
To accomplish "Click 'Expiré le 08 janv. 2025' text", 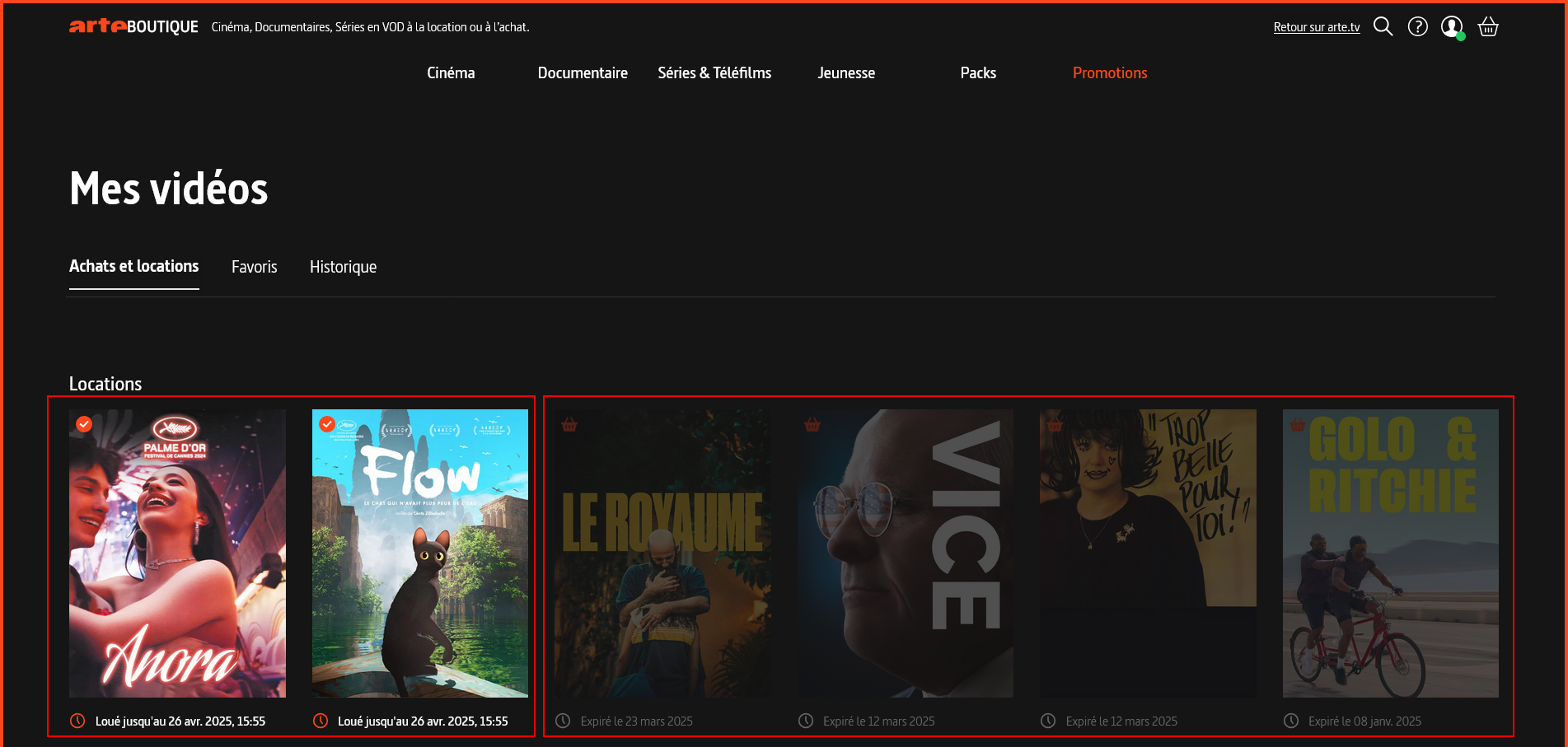I will tap(1364, 721).
